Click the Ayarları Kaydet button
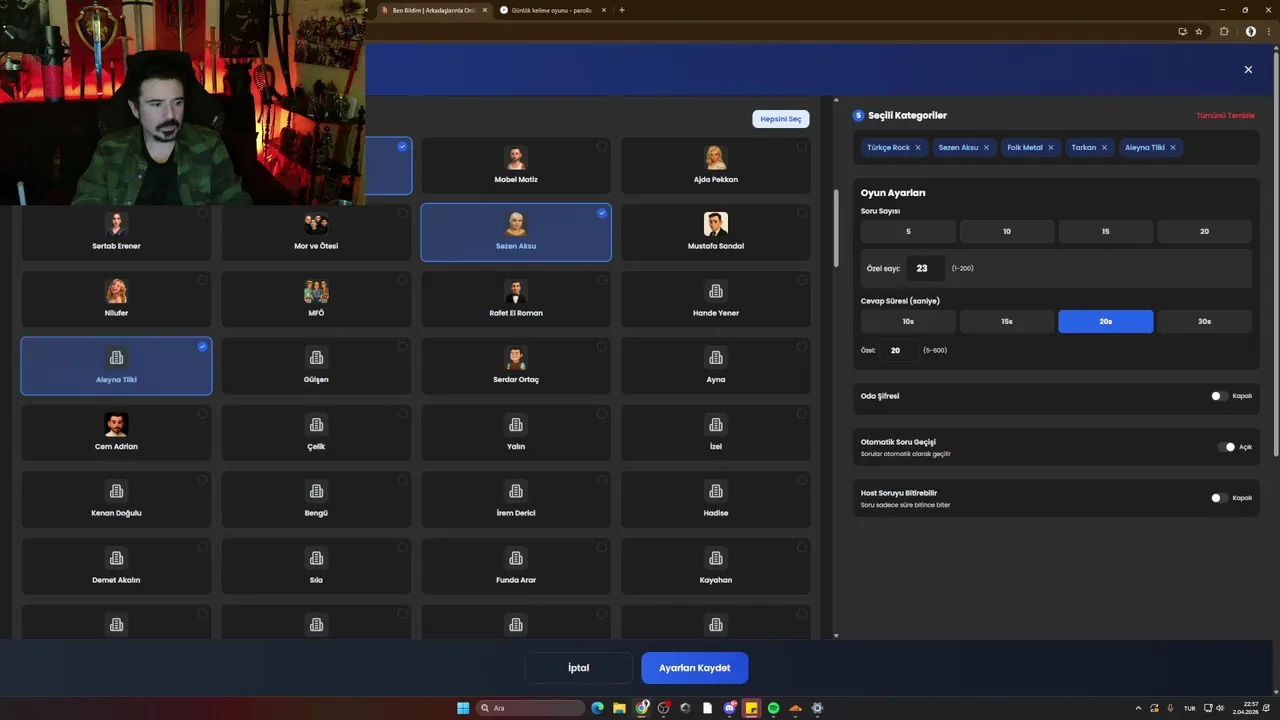This screenshot has height=720, width=1280. pyautogui.click(x=694, y=668)
